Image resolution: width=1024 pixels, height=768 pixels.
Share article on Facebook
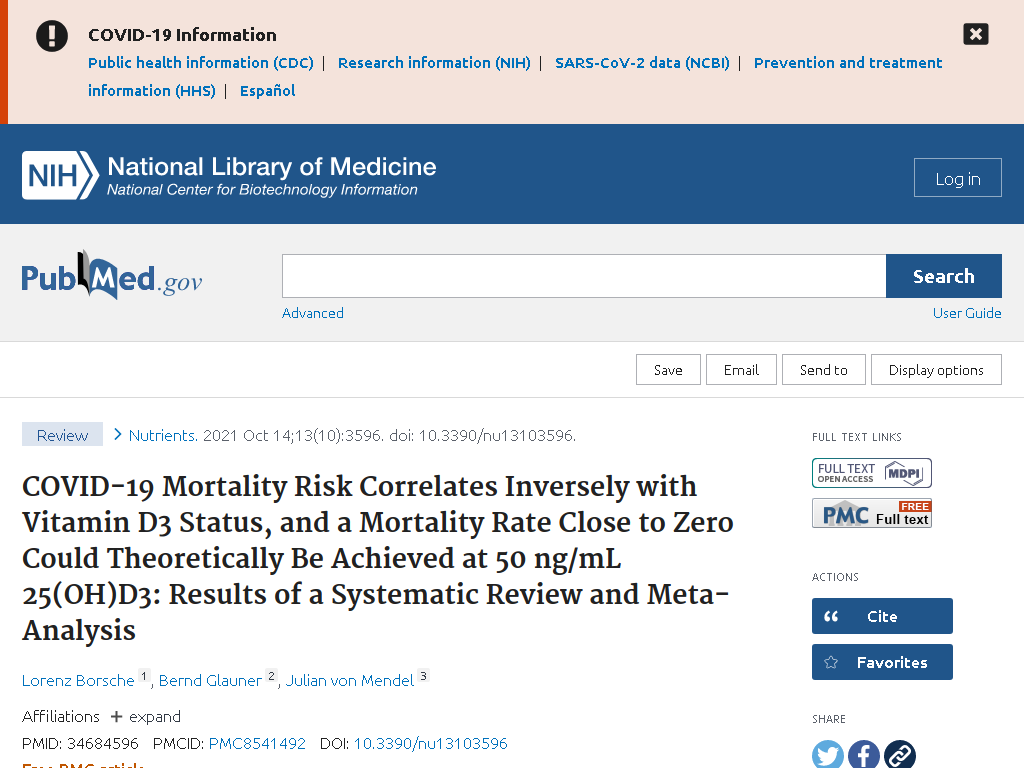click(x=863, y=755)
